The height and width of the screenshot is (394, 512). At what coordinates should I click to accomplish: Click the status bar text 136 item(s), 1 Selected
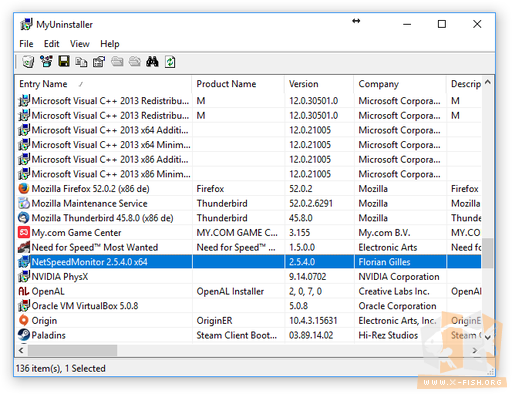[x=61, y=368]
